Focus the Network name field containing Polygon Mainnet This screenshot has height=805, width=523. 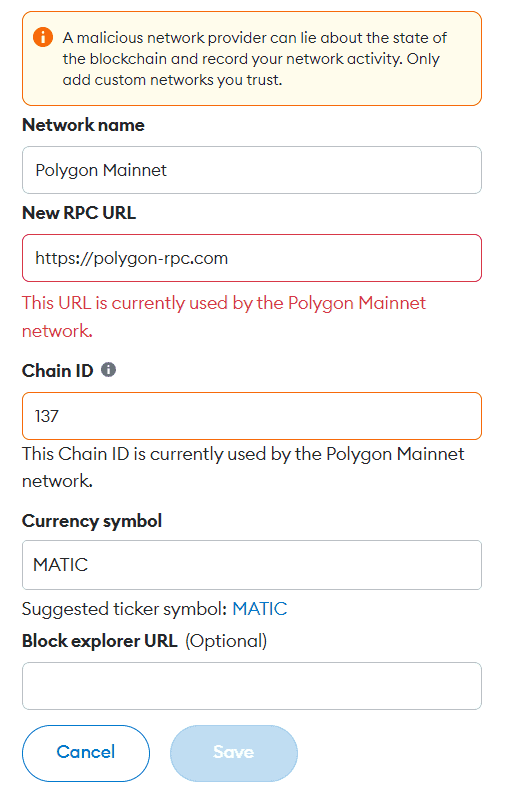coord(251,170)
